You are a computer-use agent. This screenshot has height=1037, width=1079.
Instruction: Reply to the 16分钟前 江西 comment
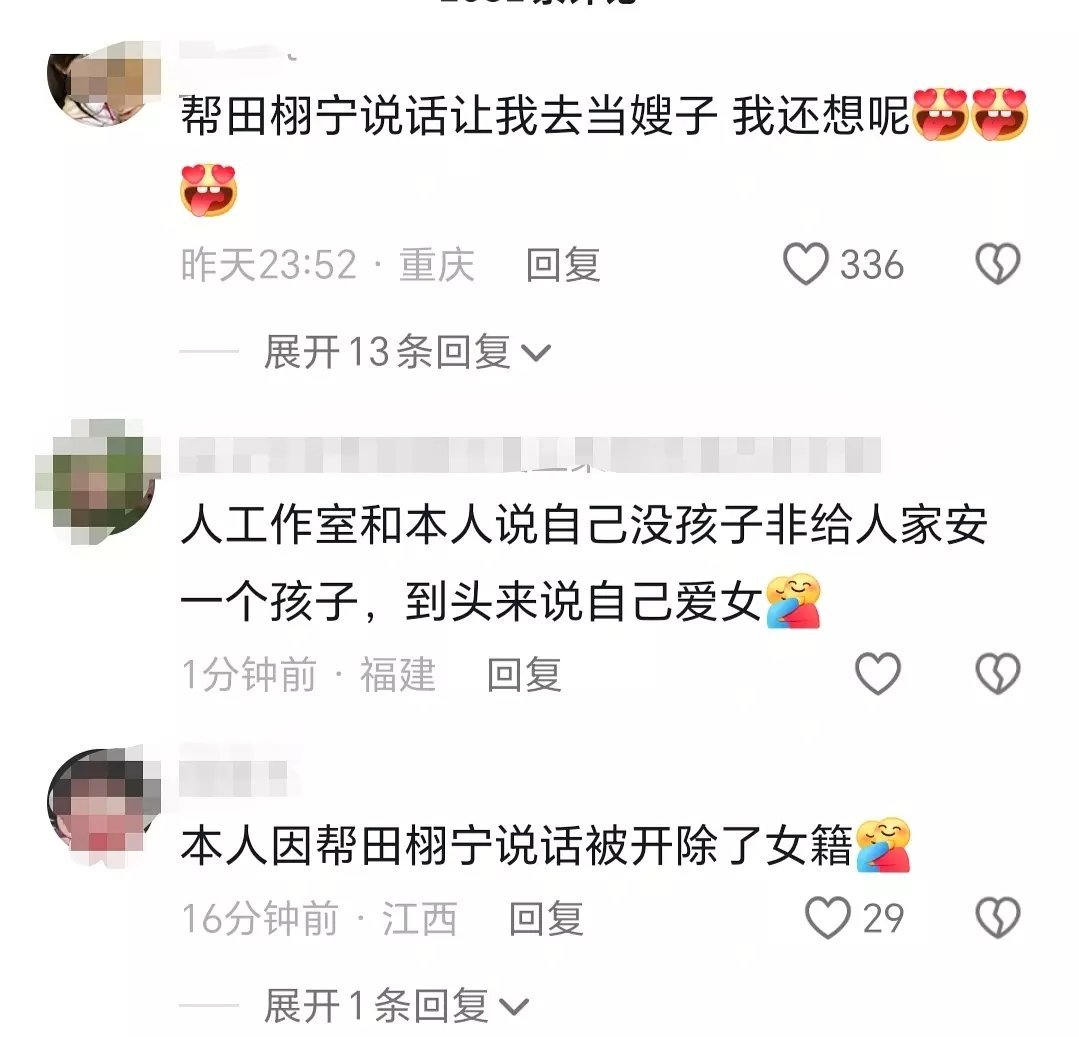coord(546,919)
